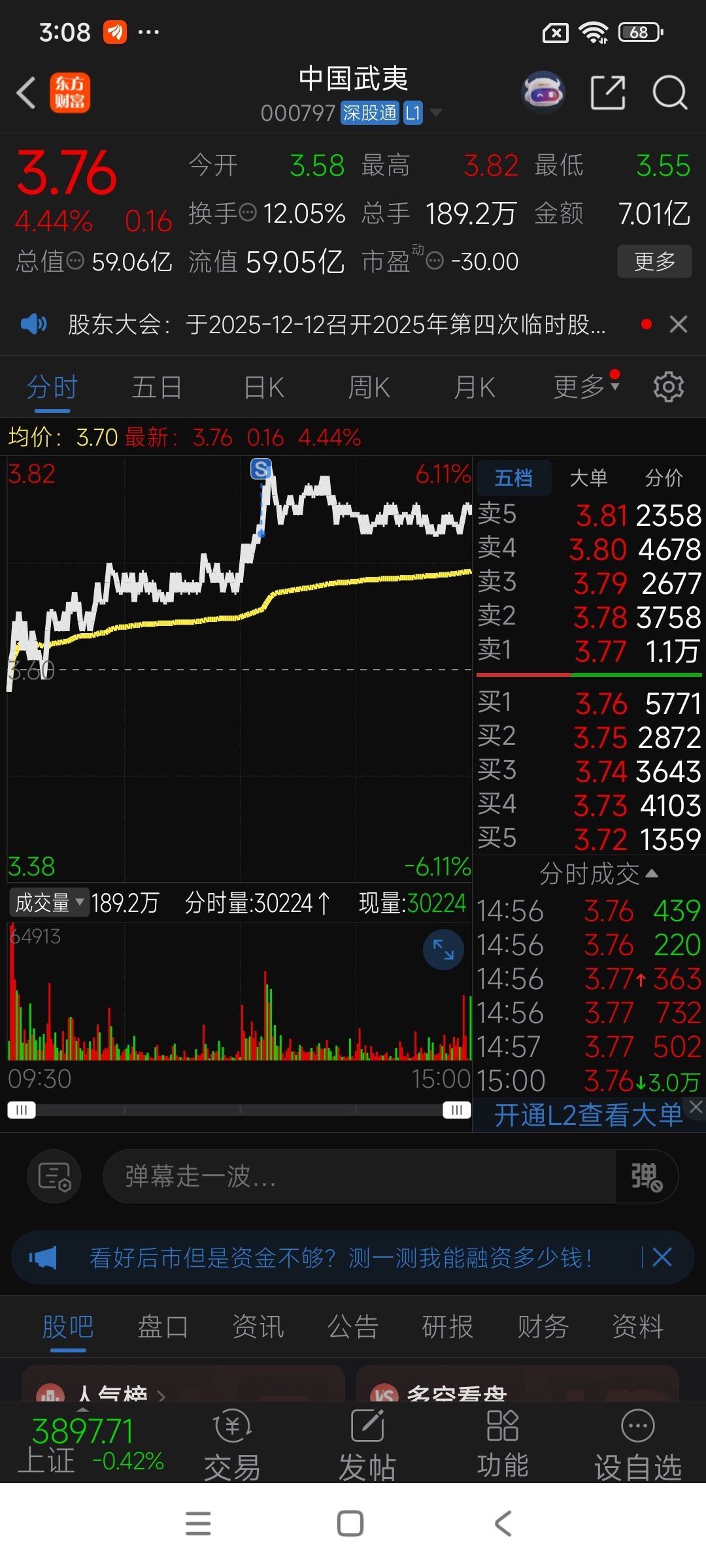Tap the S signal marker on chart
Screen dimensions: 706x1568
coord(261,468)
